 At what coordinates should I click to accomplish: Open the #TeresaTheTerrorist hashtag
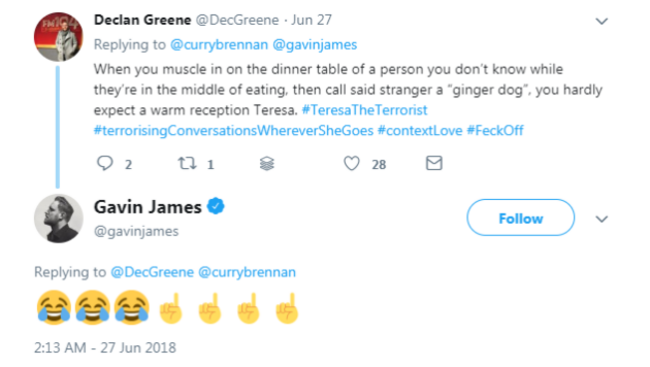[x=364, y=110]
